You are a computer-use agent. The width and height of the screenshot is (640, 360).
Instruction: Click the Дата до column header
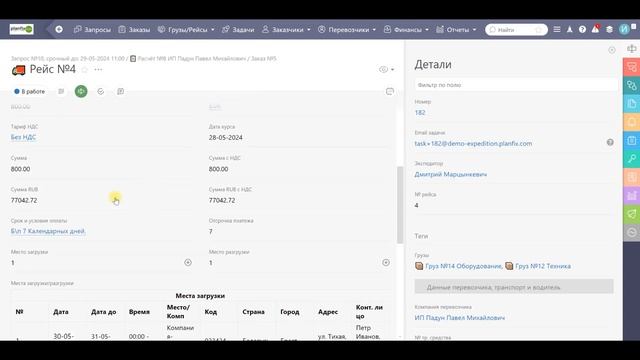point(103,312)
